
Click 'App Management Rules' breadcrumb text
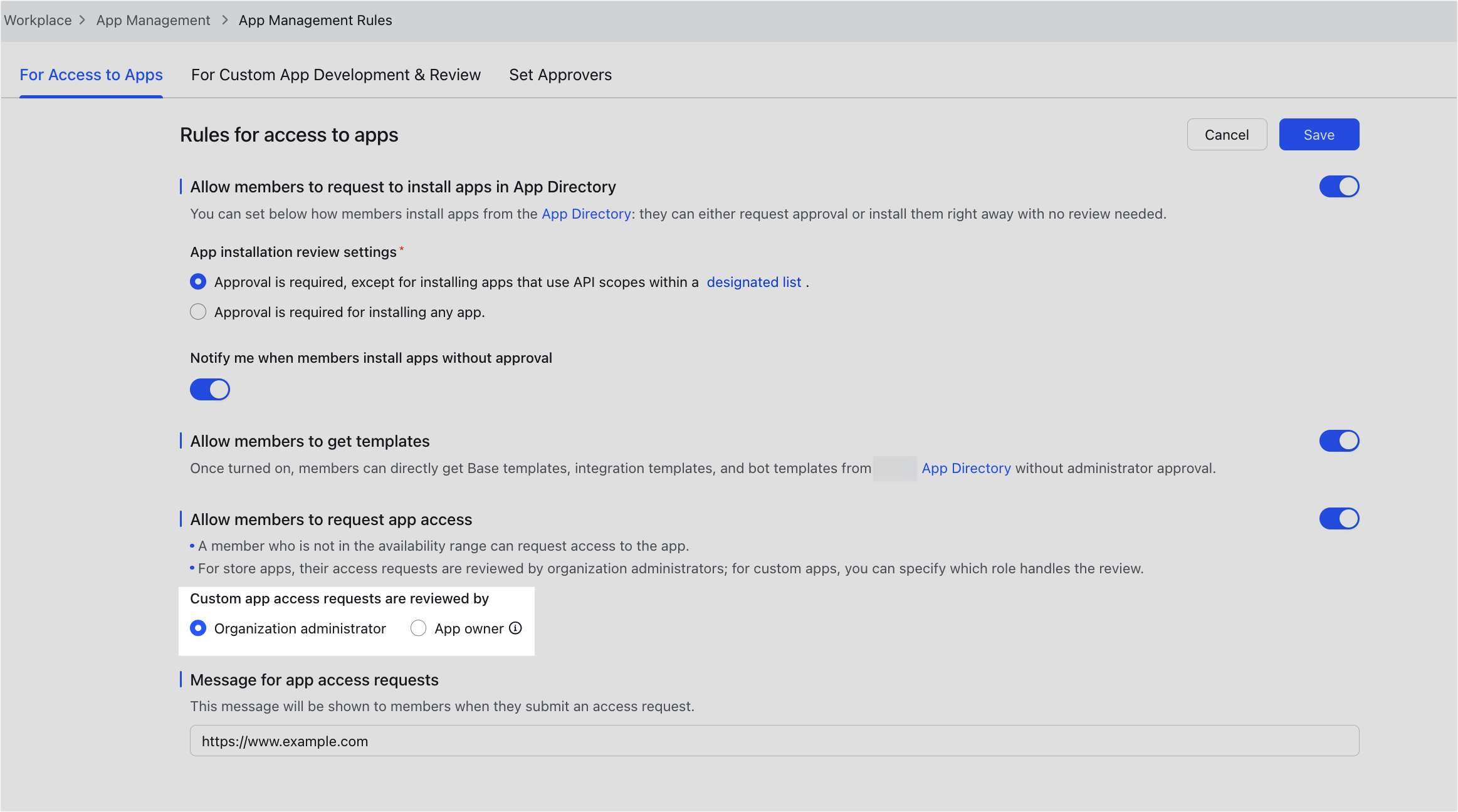315,20
